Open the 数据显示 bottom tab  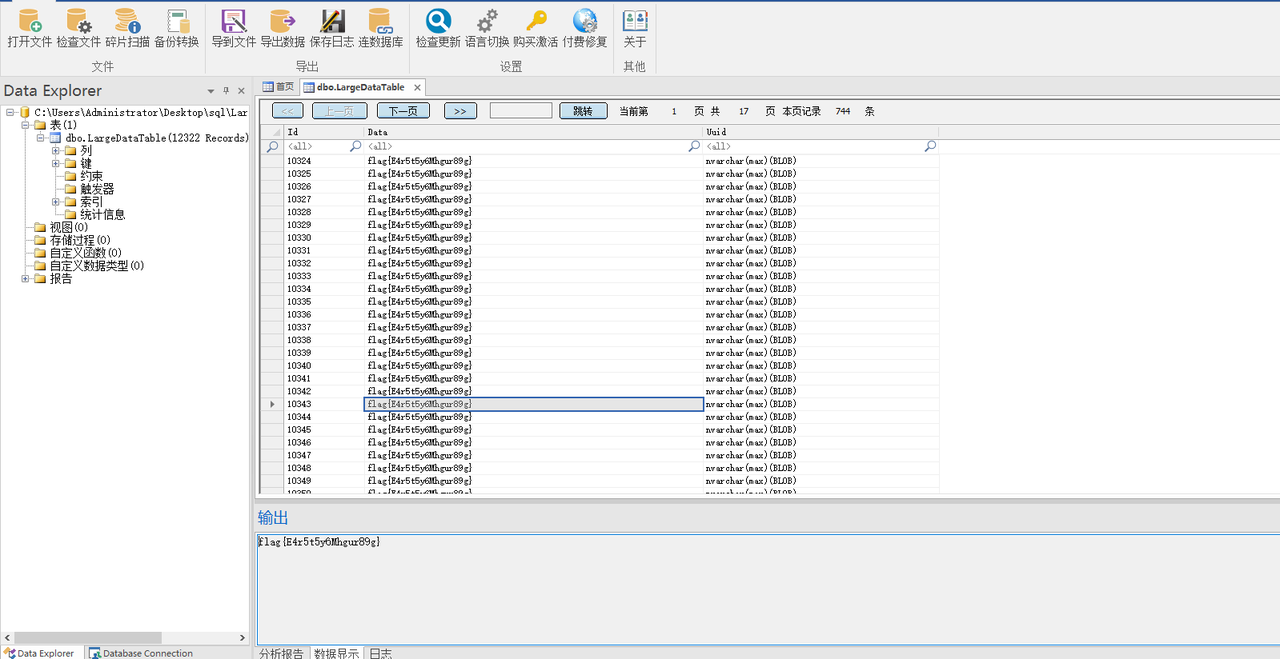pos(336,653)
